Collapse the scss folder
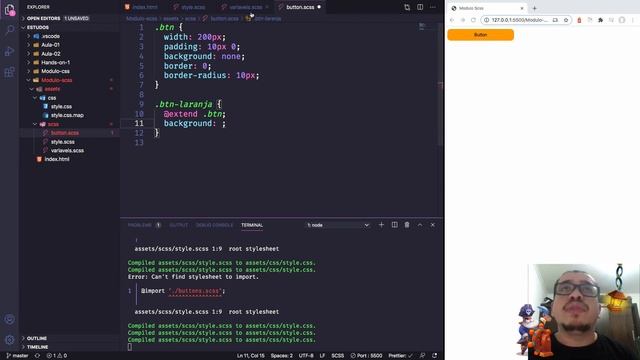The width and height of the screenshot is (640, 360). [x=53, y=124]
